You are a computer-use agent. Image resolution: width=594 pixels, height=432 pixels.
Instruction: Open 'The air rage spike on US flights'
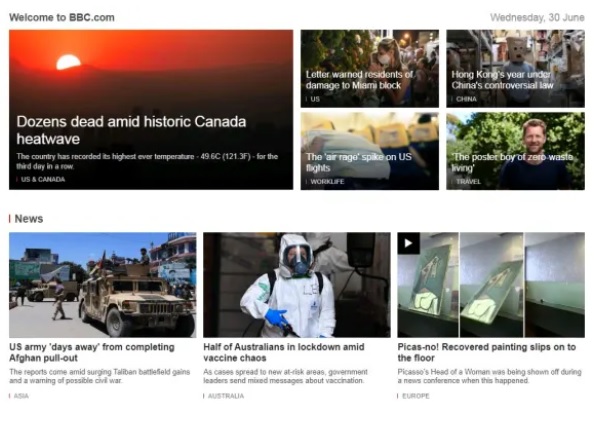358,162
